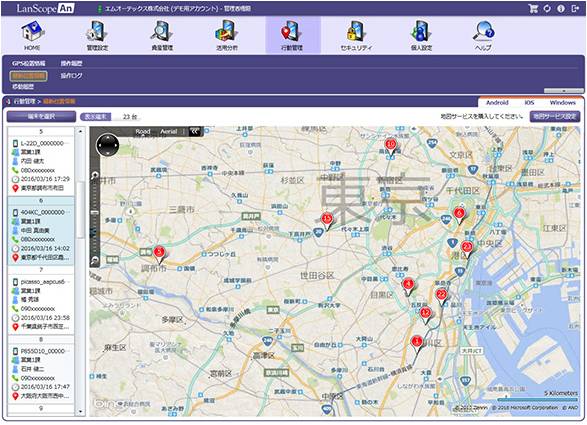Click the refresh icon in header

[x=547, y=9]
